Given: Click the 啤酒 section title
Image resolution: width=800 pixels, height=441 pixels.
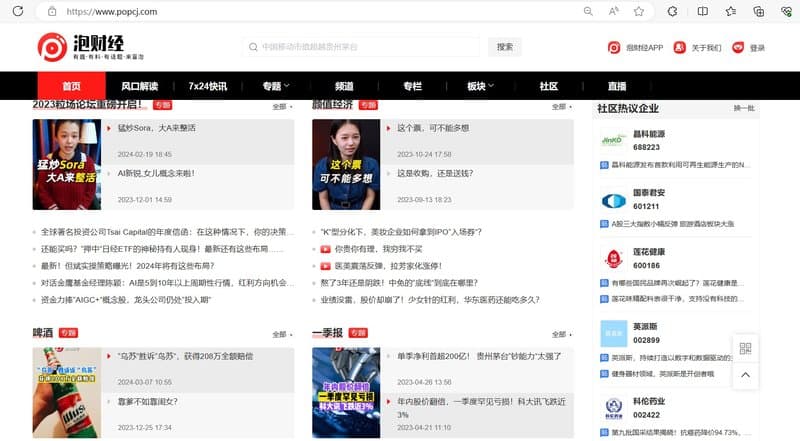Looking at the screenshot, I should click(x=43, y=333).
